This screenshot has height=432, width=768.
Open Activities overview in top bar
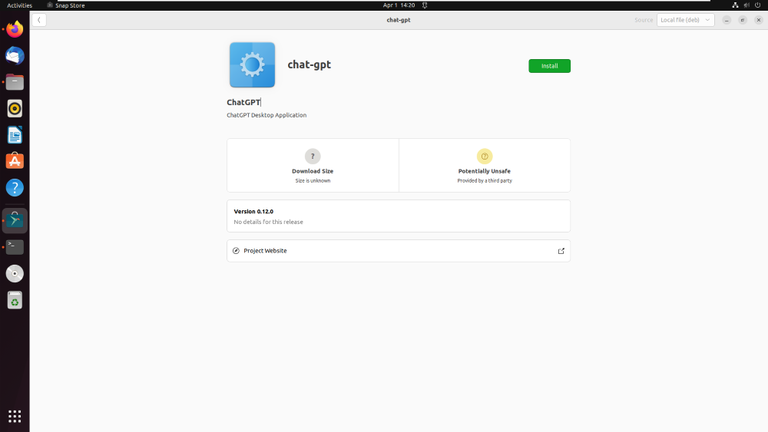[19, 5]
